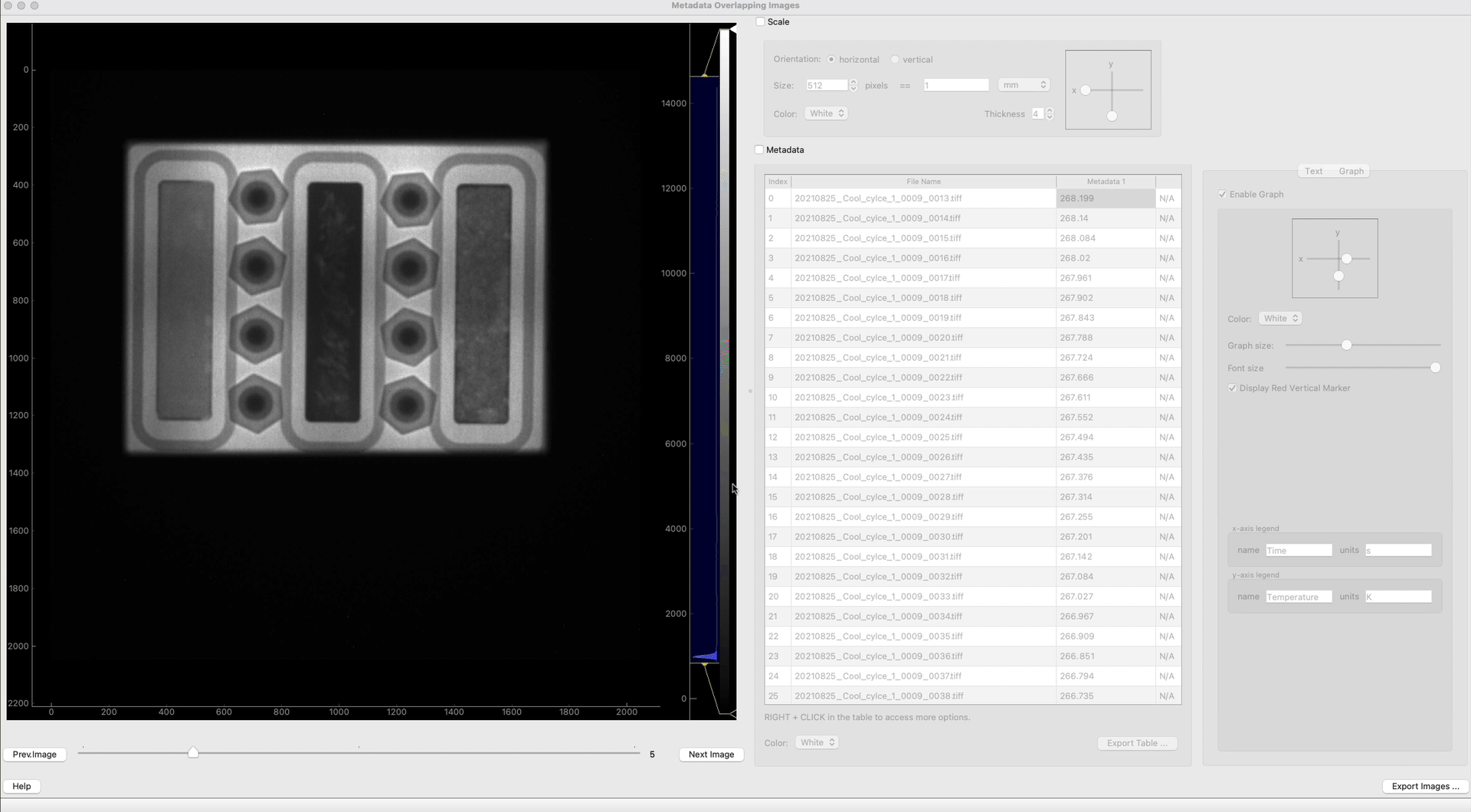The height and width of the screenshot is (812, 1471).
Task: Open the table Color dropdown below the table
Action: pos(817,742)
